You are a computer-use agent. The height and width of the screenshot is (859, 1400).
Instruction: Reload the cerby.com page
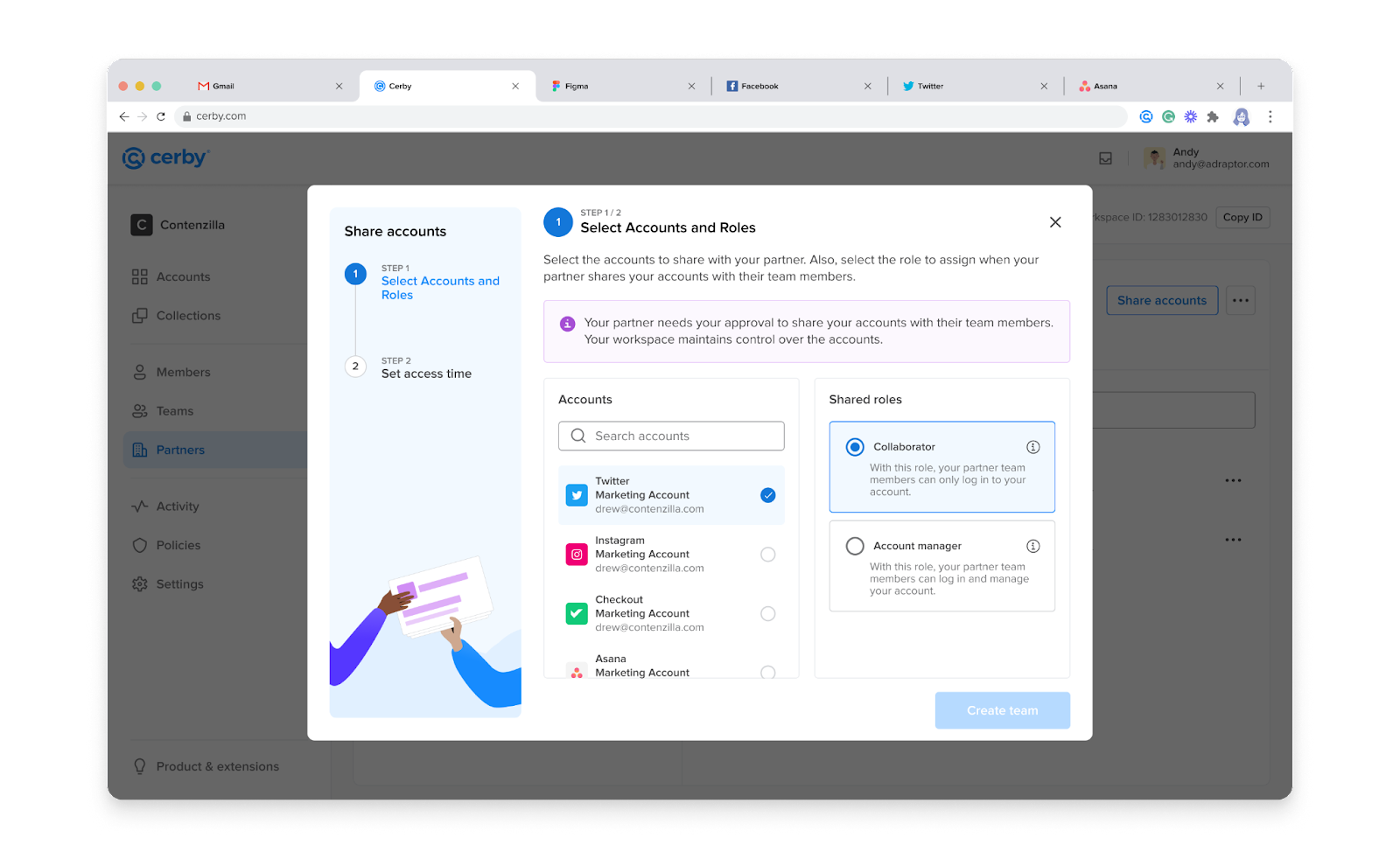coord(161,116)
